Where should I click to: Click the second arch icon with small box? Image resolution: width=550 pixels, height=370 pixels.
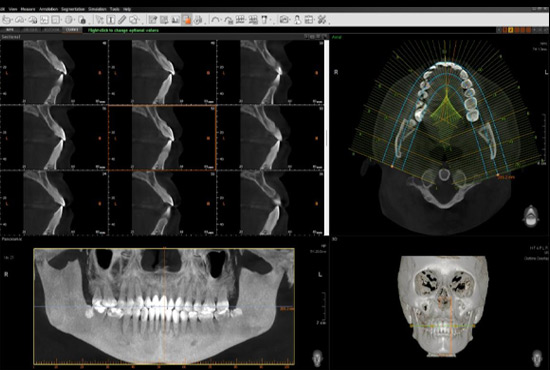click(228, 20)
